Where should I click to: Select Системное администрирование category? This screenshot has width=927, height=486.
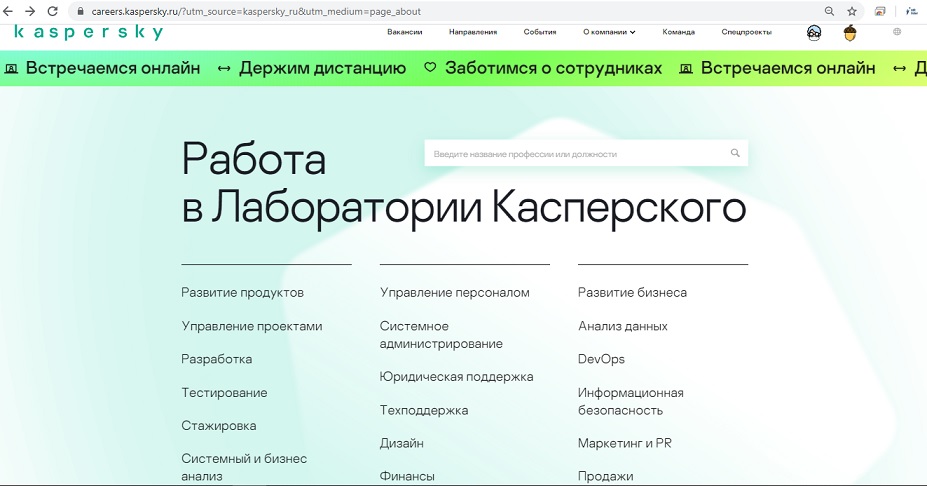tap(441, 335)
